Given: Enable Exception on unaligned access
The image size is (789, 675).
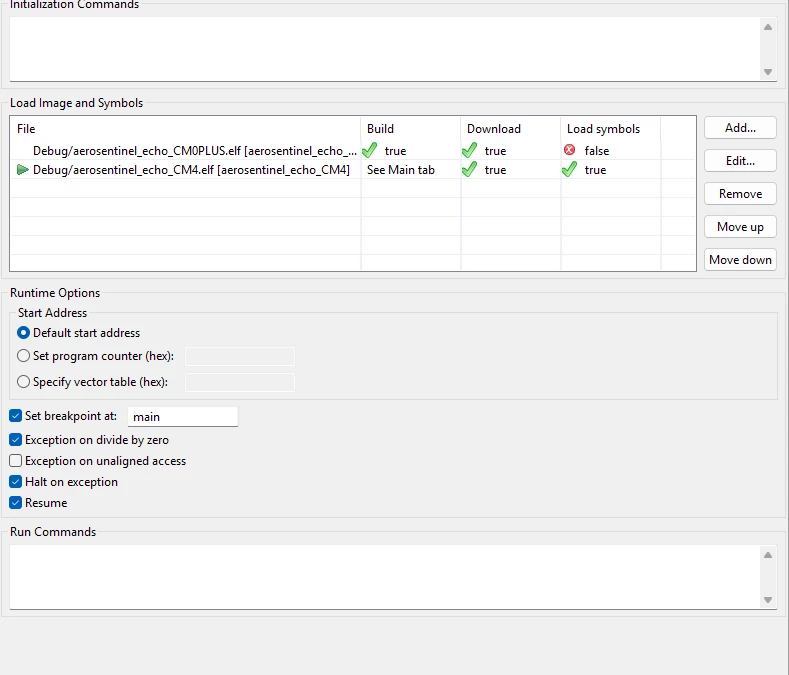Looking at the screenshot, I should [16, 461].
